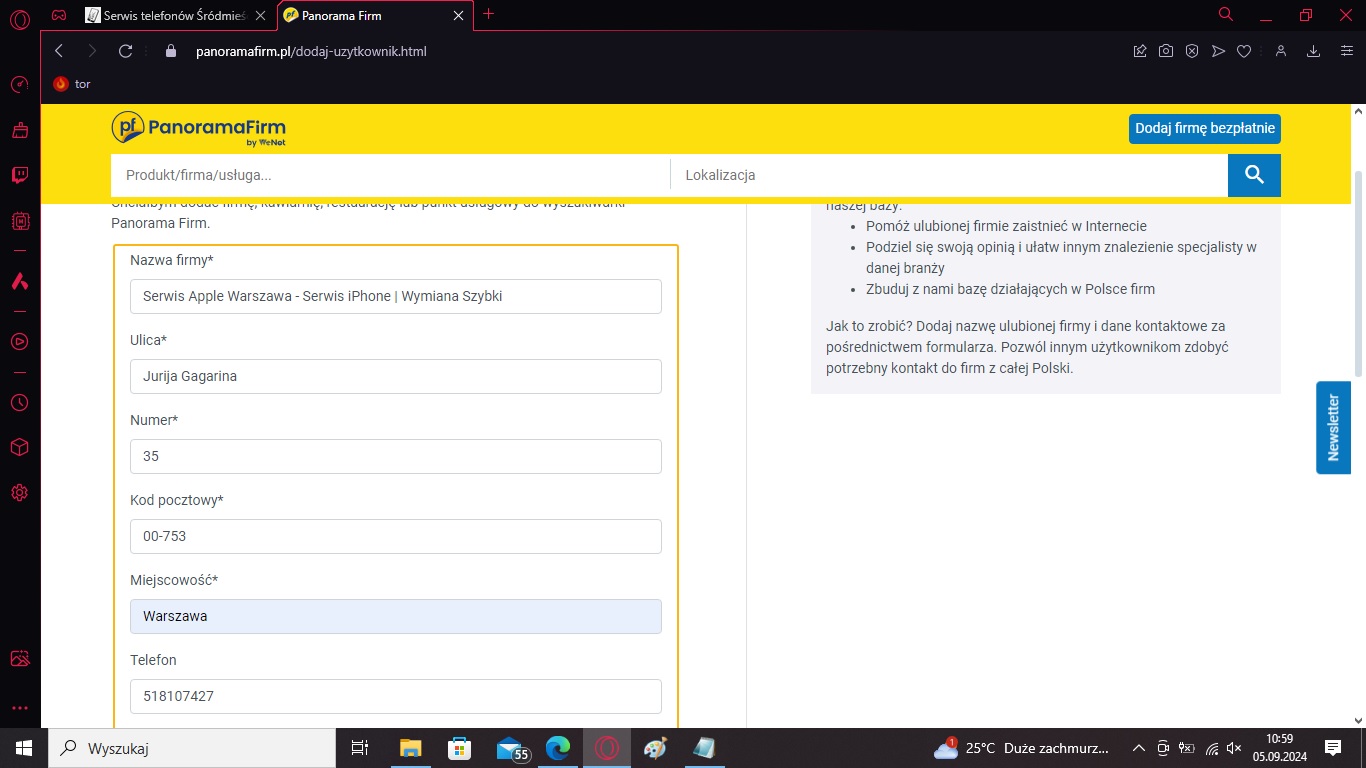
Task: Click Opera GX taskbar icon
Action: [607, 748]
